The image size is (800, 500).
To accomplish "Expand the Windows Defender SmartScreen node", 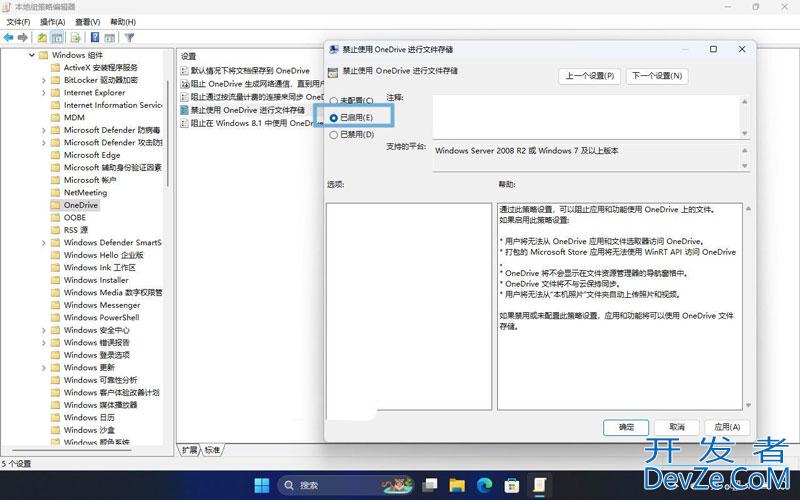I will tap(43, 243).
